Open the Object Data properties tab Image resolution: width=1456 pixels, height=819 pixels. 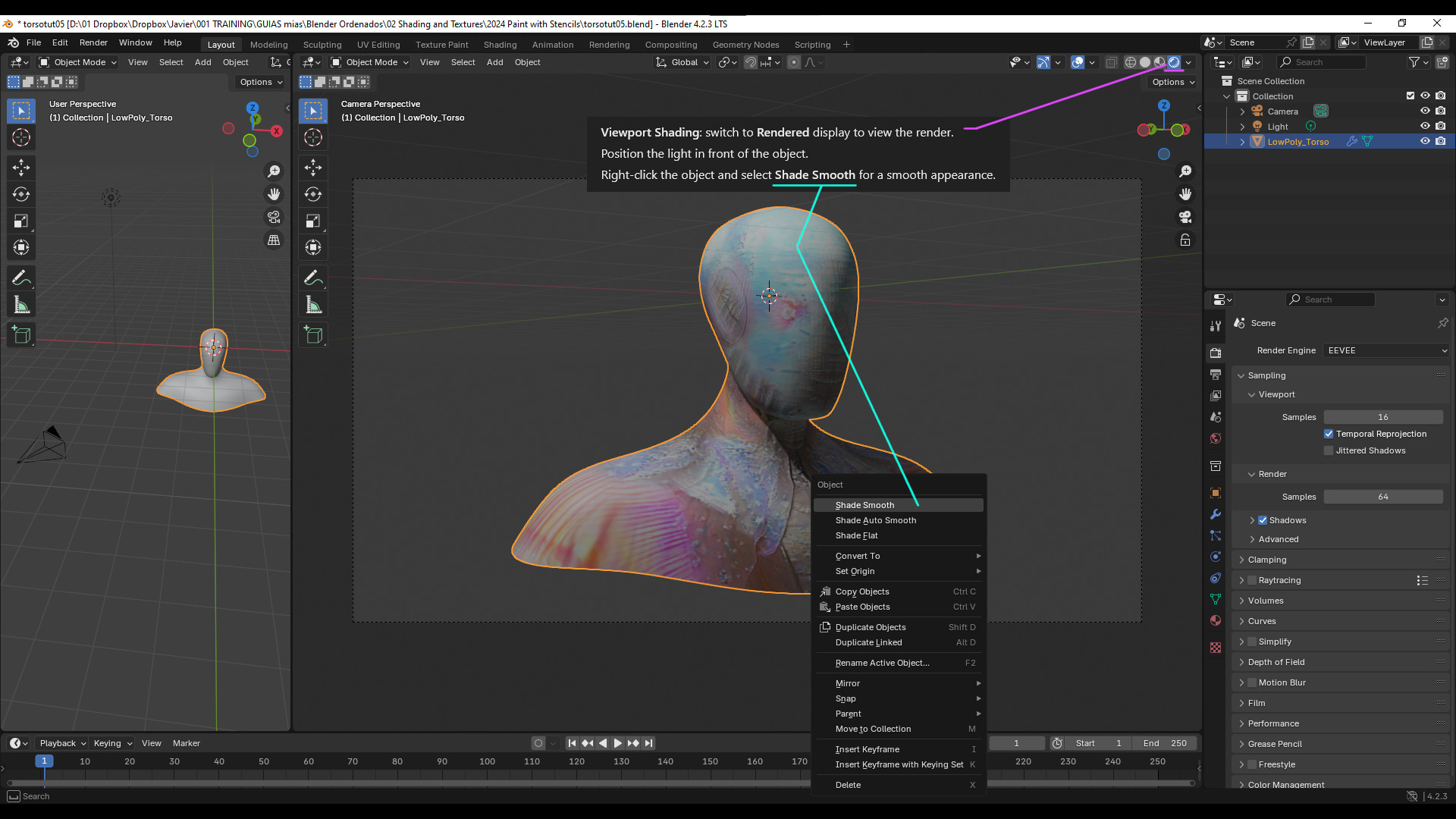click(x=1216, y=599)
